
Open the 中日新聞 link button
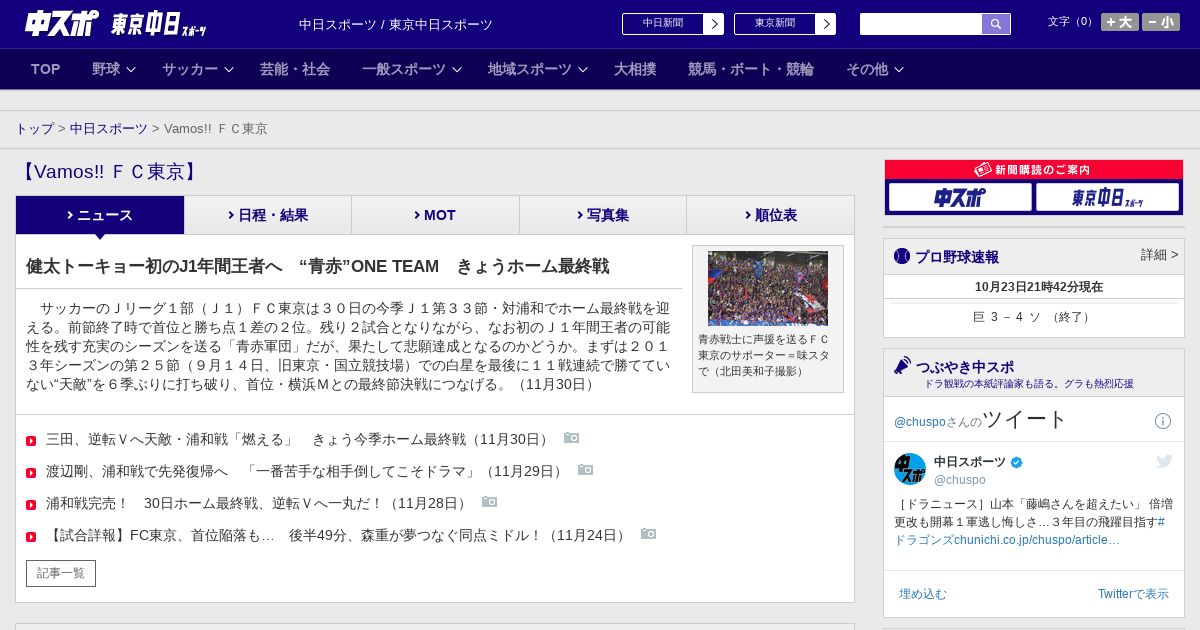point(663,24)
